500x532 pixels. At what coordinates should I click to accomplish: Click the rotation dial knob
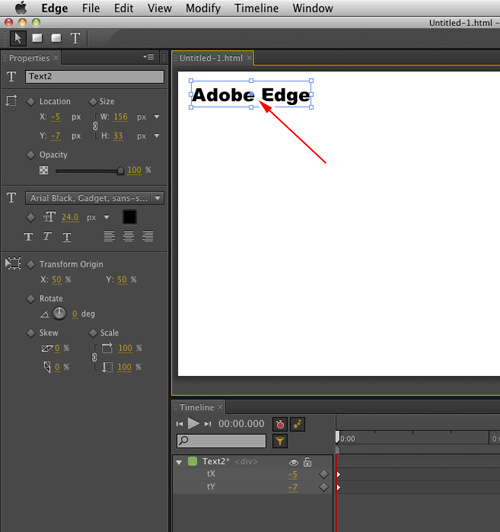tap(60, 314)
